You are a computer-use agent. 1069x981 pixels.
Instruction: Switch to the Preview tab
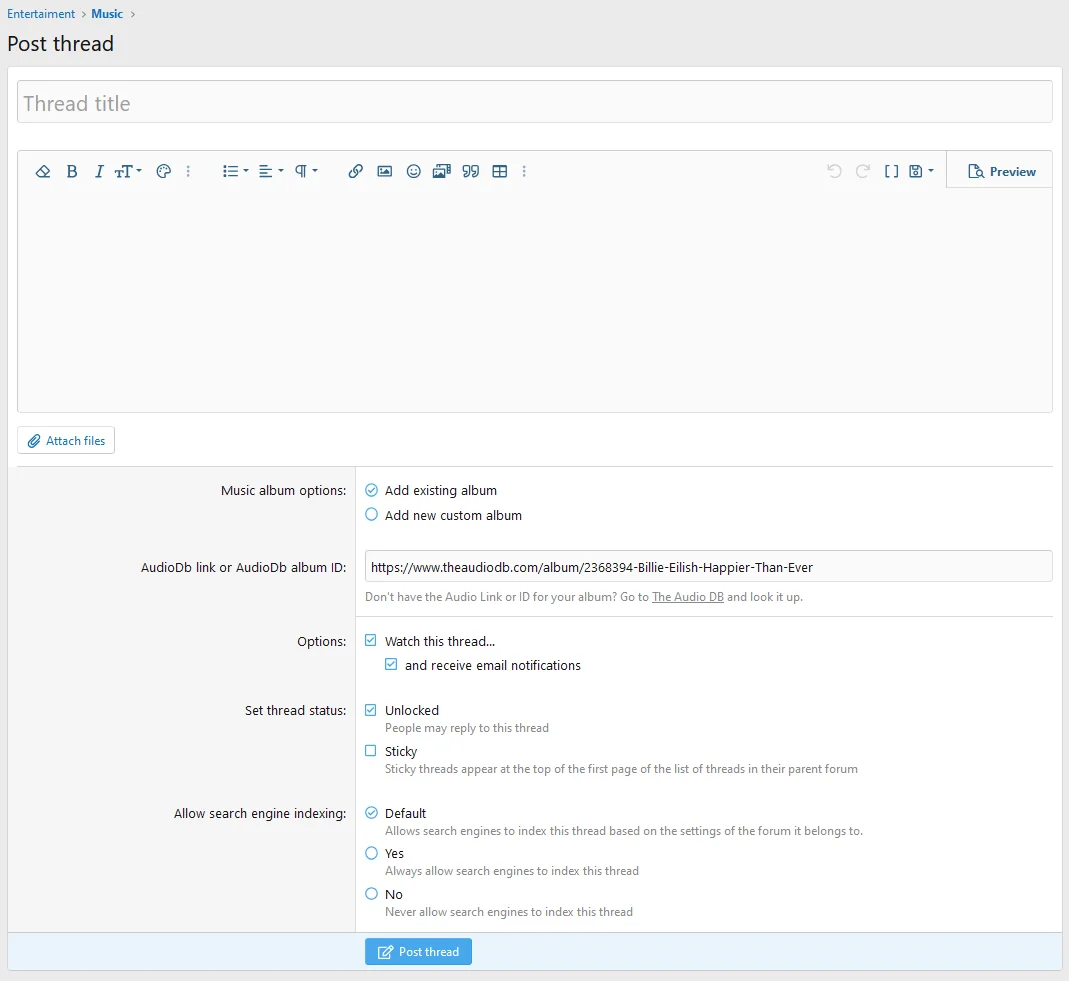(1001, 172)
